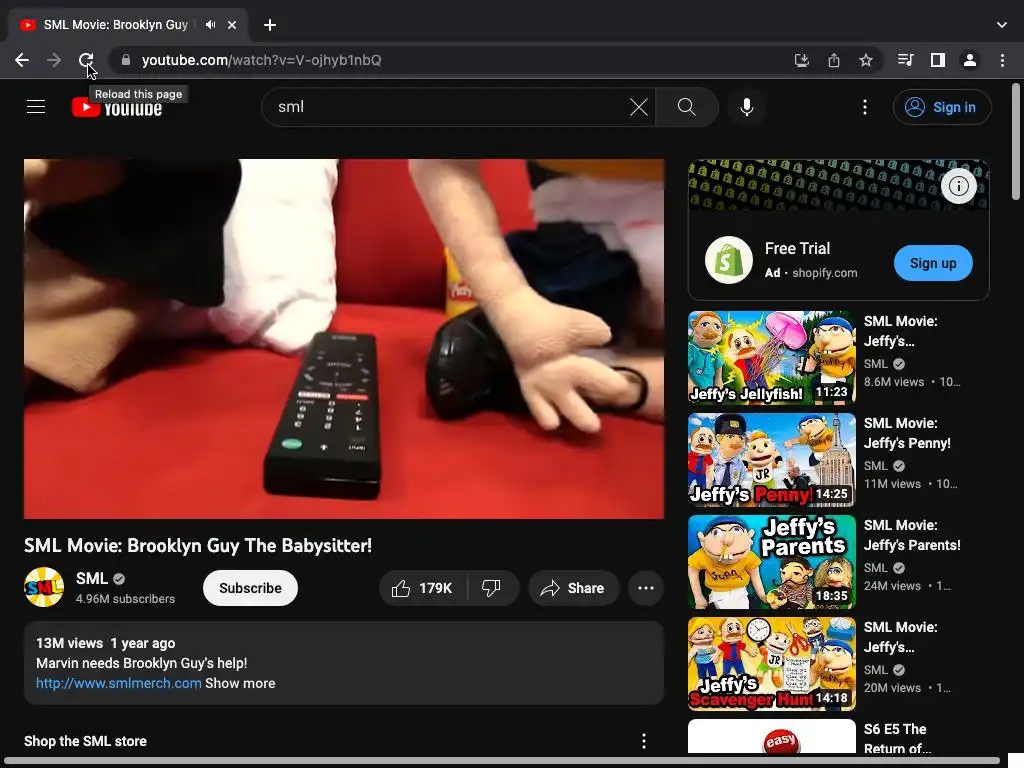Open Chrome three-dot menu

(1002, 60)
